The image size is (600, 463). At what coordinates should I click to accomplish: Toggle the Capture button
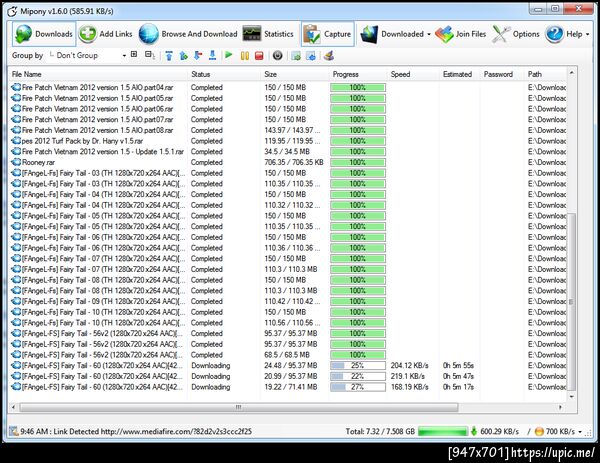[x=328, y=34]
